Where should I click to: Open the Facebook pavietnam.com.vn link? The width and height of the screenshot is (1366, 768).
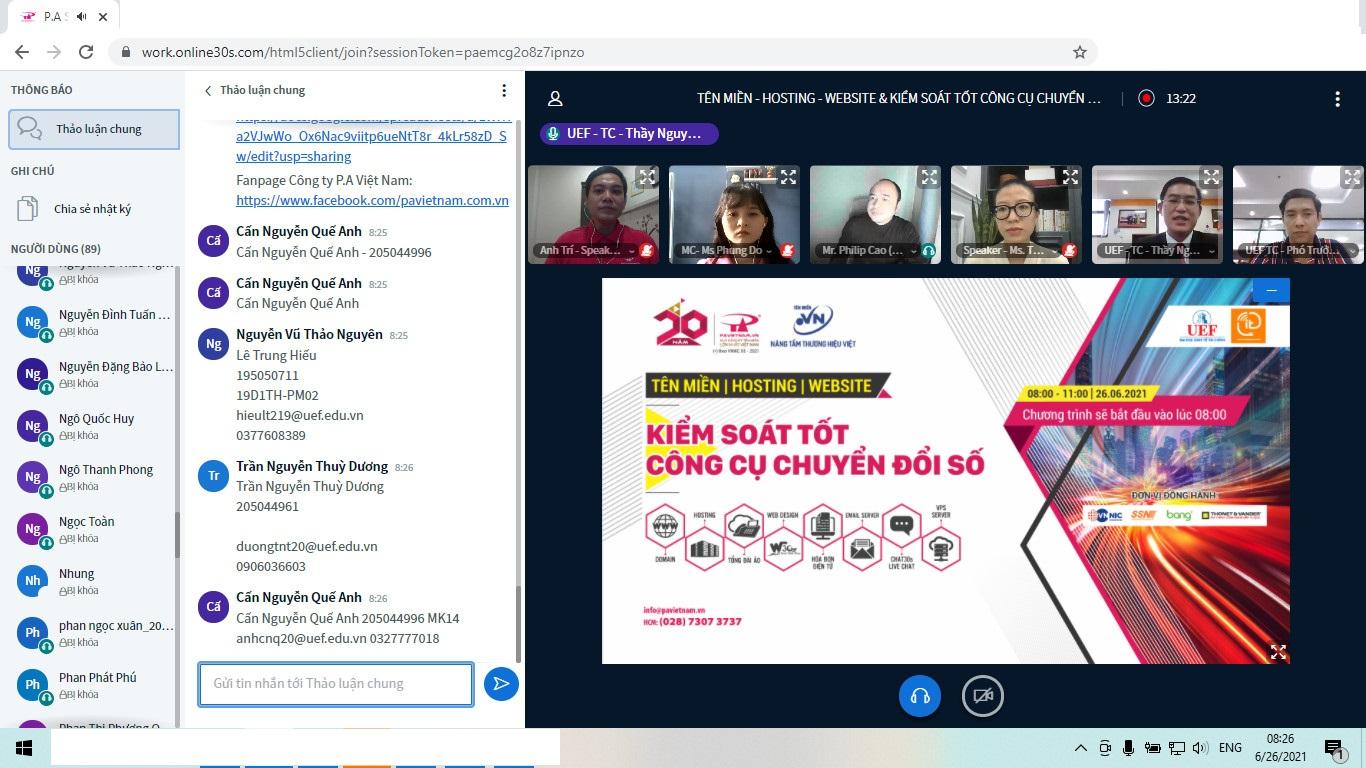pyautogui.click(x=372, y=200)
